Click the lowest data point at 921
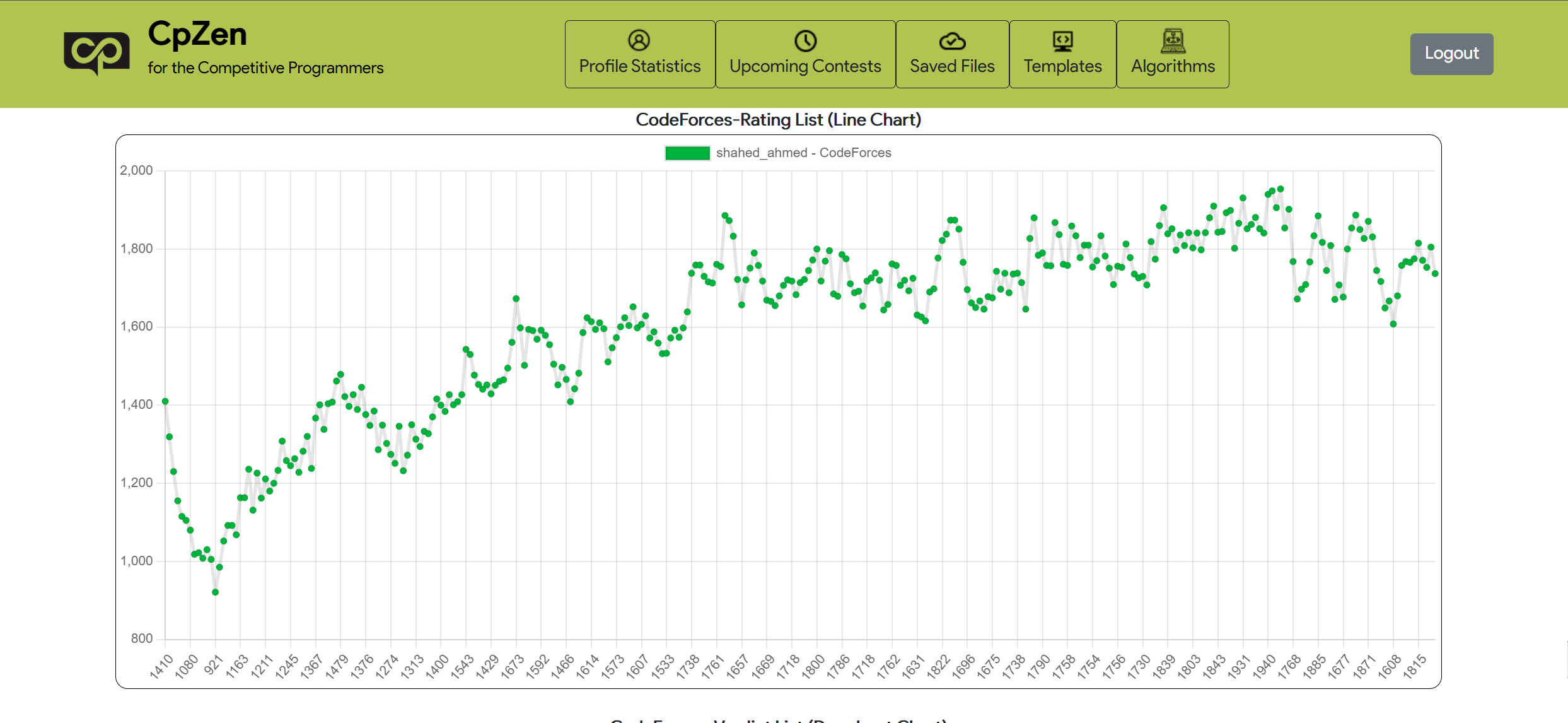The image size is (1568, 723). [x=215, y=592]
